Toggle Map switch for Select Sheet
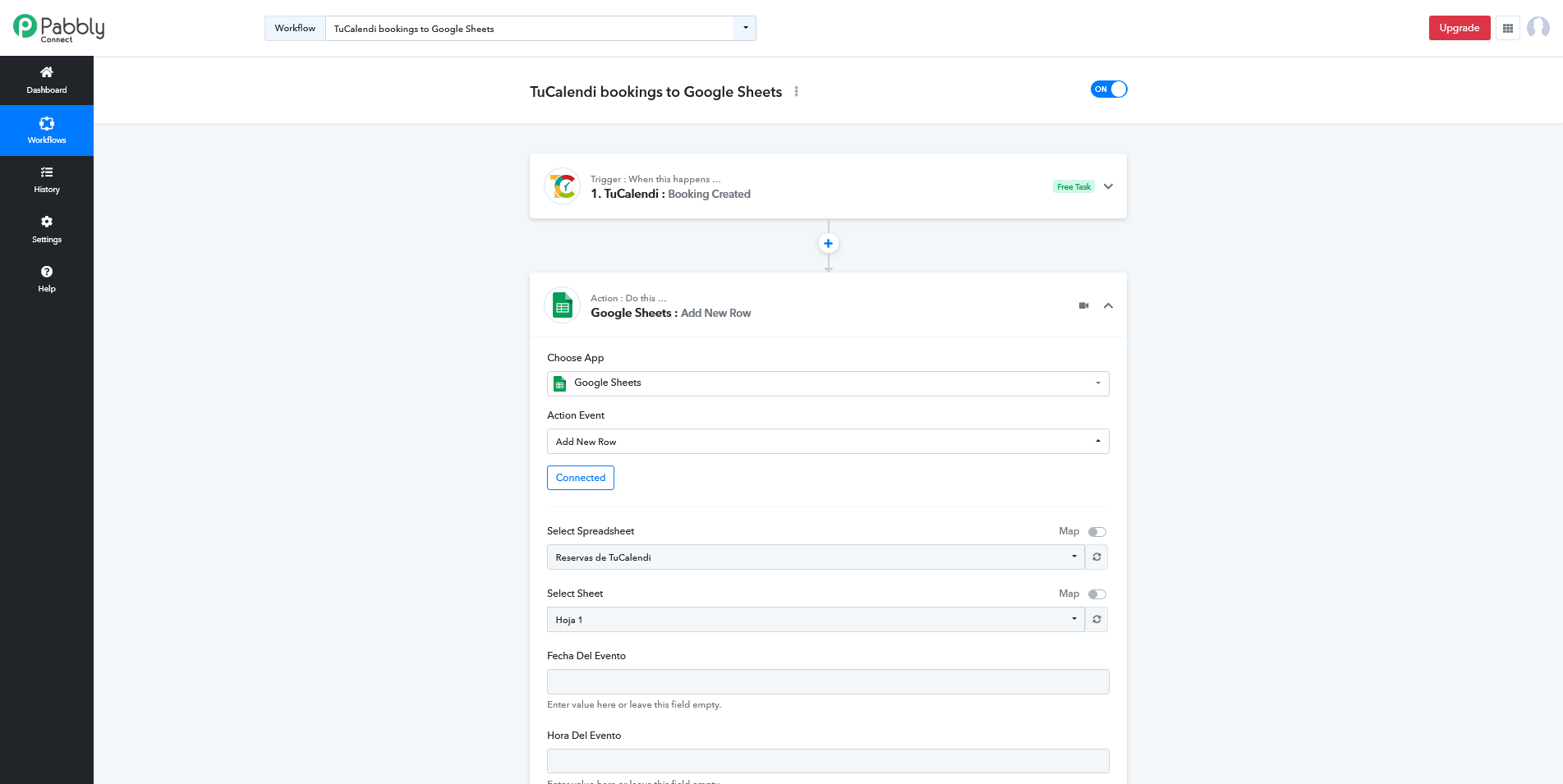 pyautogui.click(x=1097, y=594)
